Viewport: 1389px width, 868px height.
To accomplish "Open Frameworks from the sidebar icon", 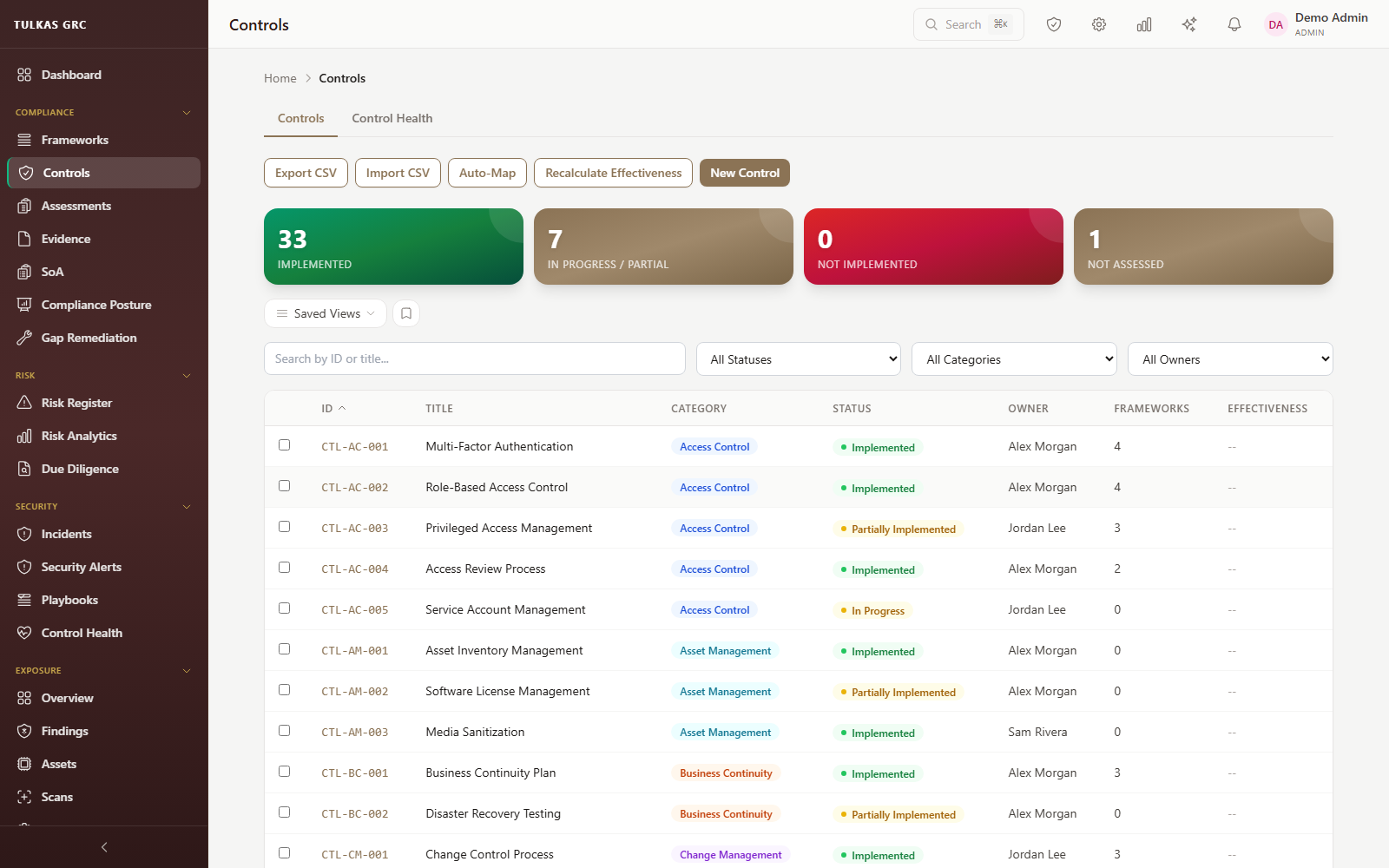I will tap(24, 140).
